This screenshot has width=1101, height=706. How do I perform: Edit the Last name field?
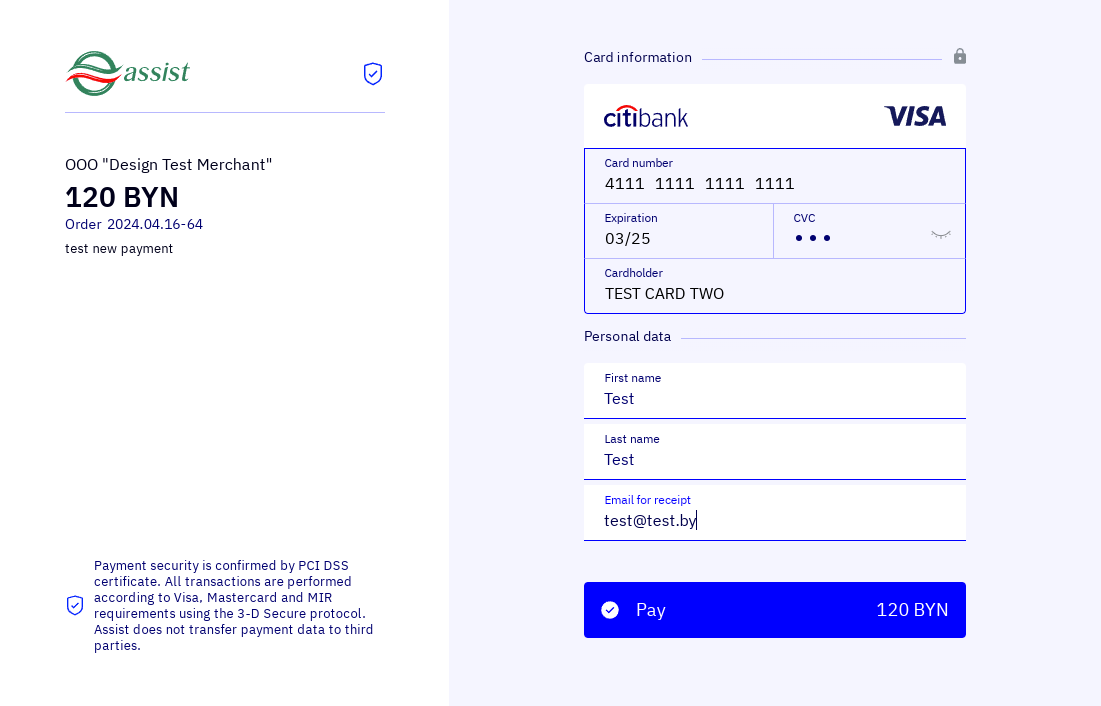[x=774, y=459]
